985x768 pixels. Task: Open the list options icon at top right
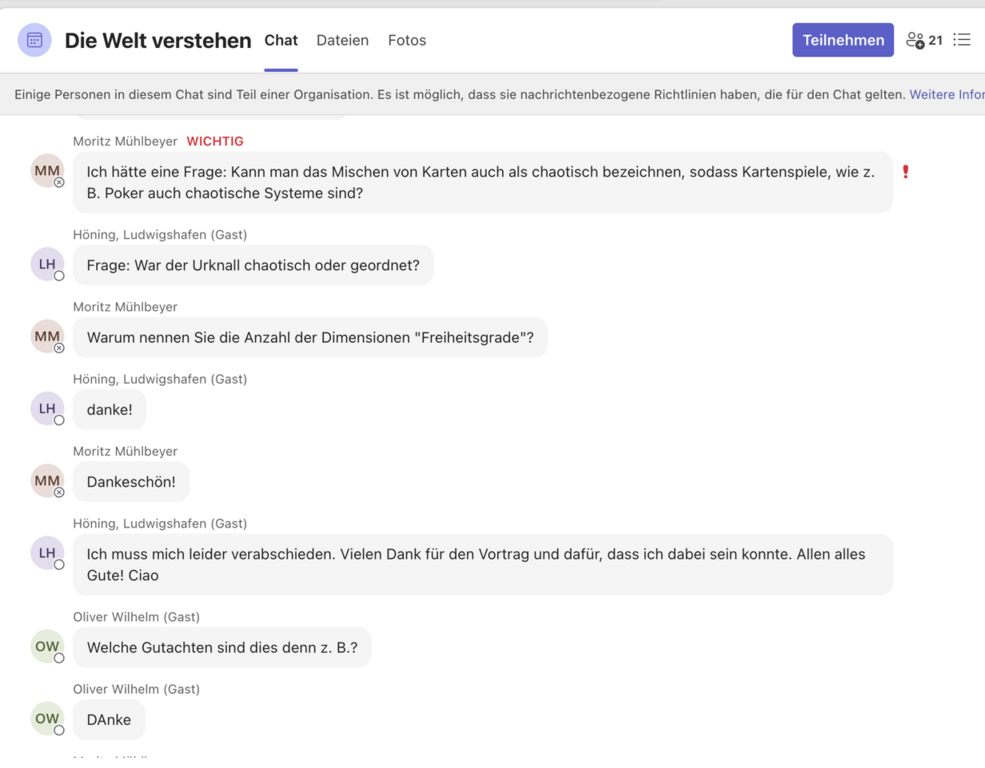point(962,40)
